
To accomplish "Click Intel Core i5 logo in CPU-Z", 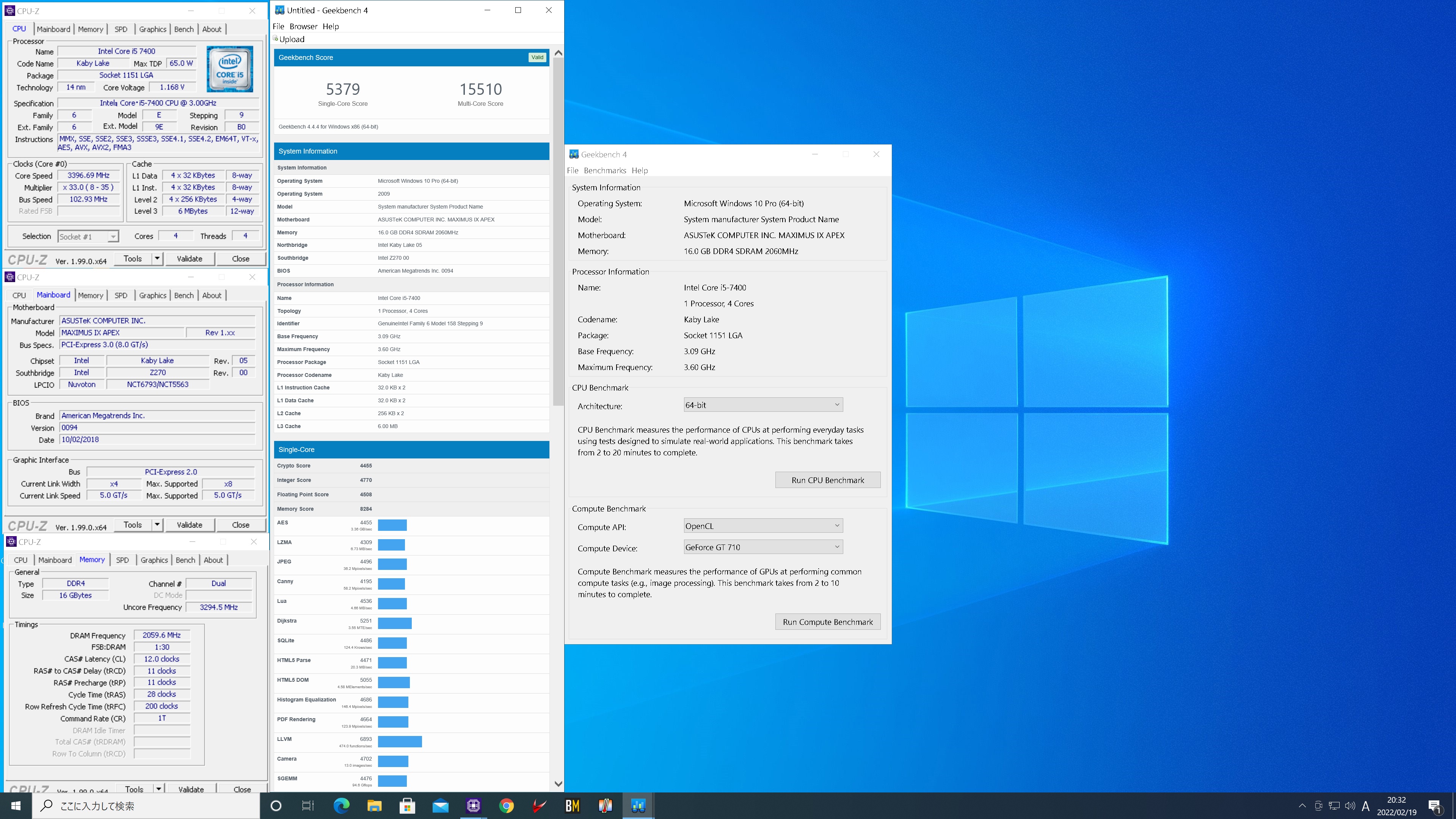I will point(229,69).
